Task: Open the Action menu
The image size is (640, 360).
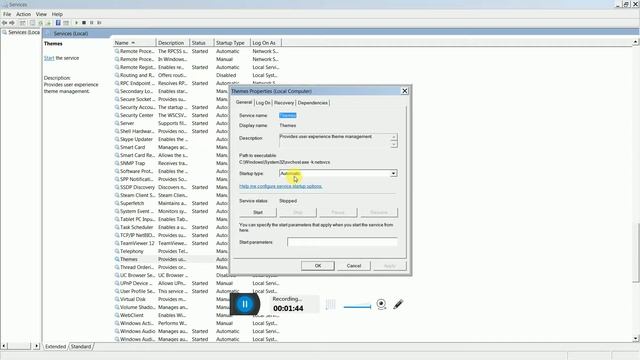Action: [x=23, y=14]
